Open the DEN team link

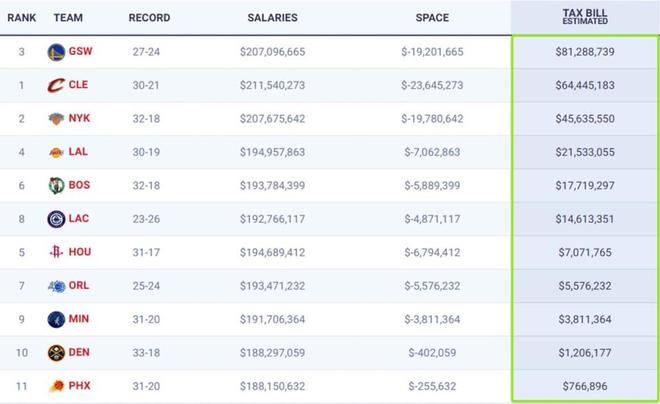tap(80, 353)
